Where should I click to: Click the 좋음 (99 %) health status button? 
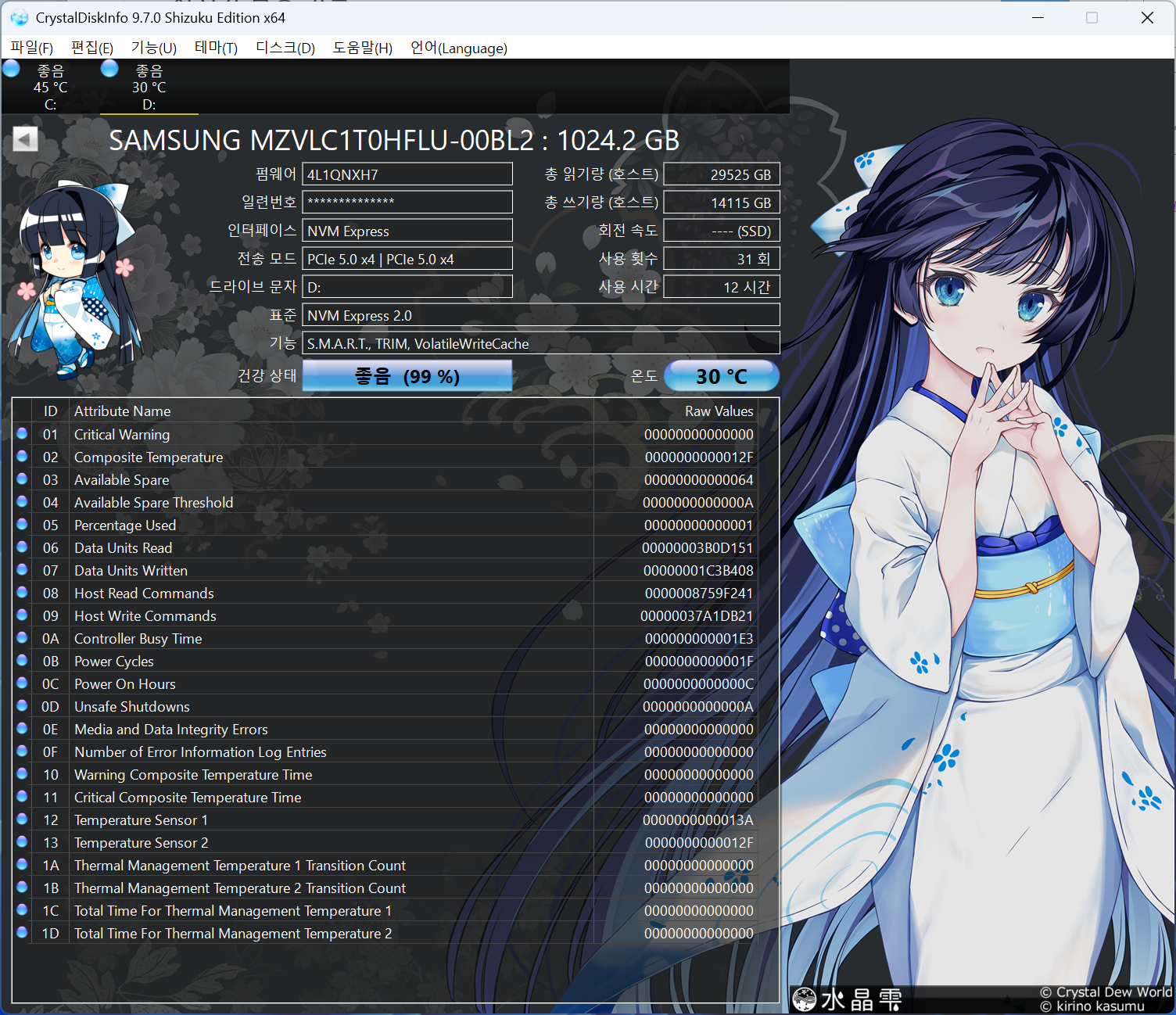[407, 376]
